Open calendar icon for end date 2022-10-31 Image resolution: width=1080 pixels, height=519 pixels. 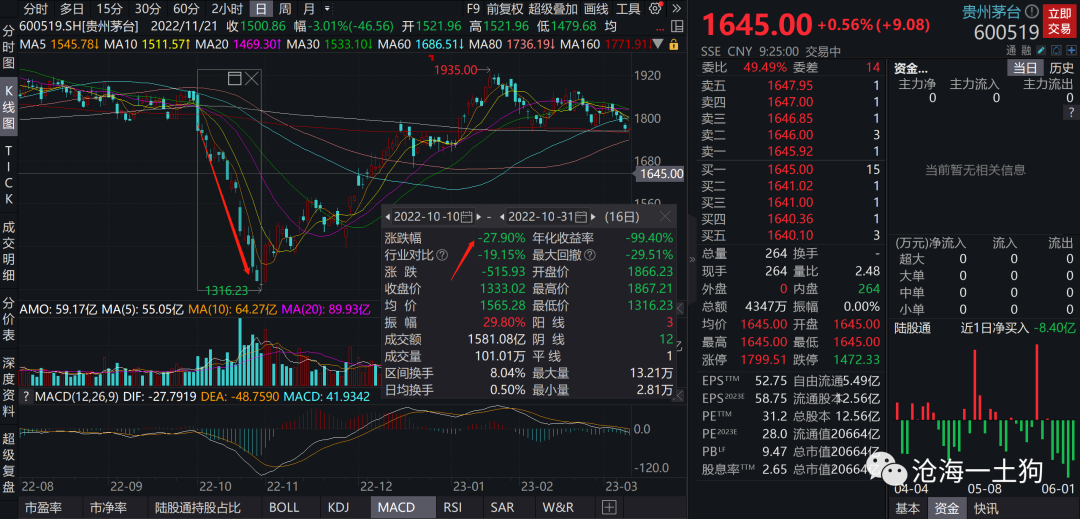click(583, 217)
